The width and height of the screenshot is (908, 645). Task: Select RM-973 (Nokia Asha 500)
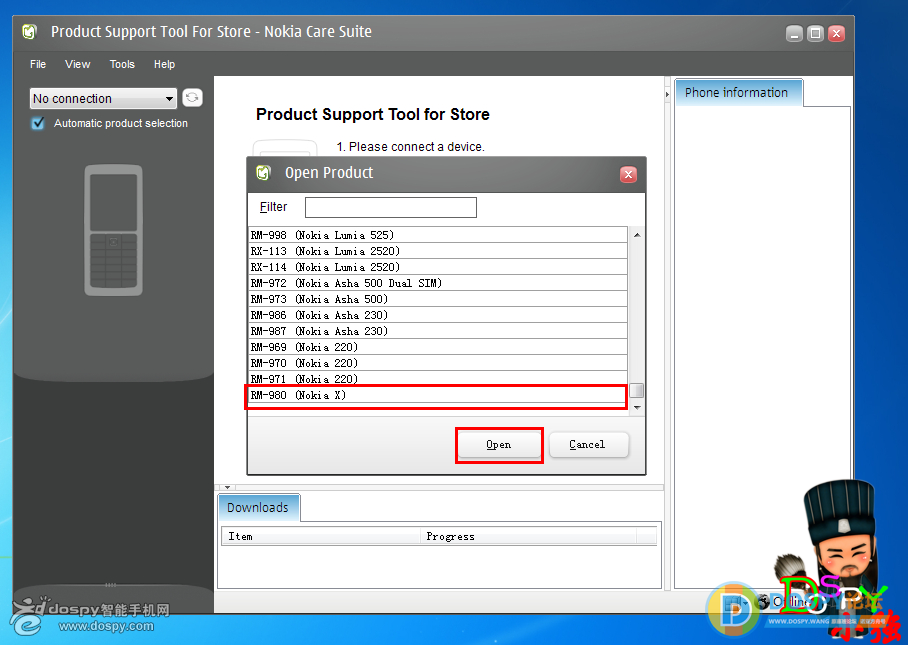coord(438,299)
